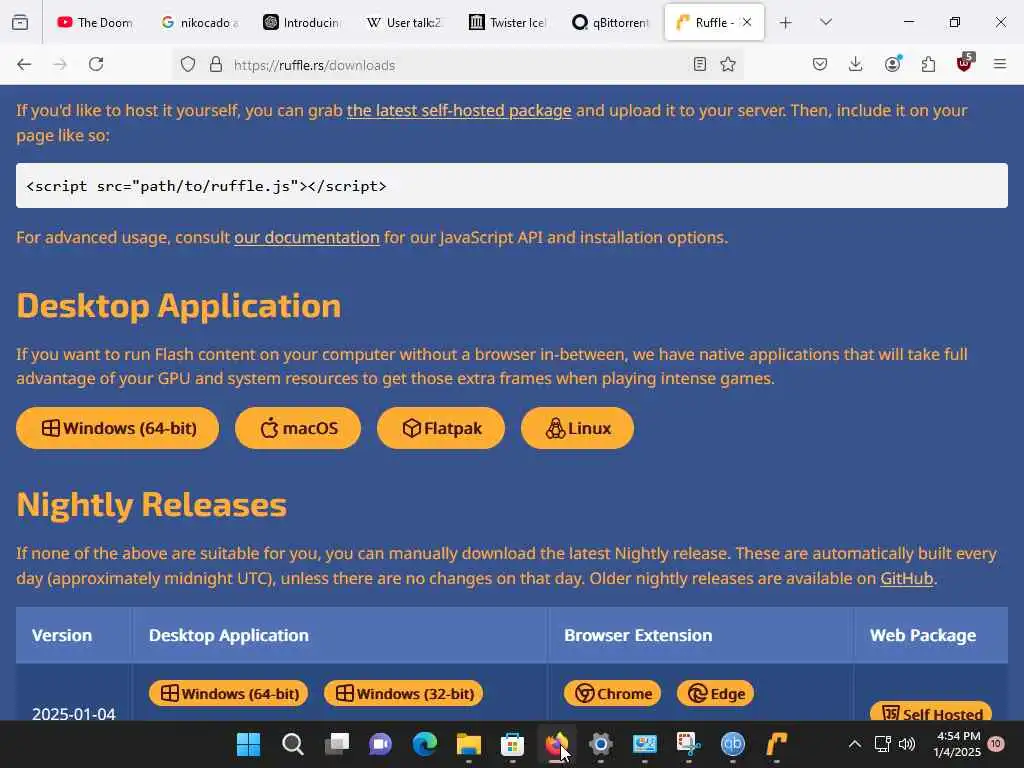Open taskbar Search
Viewport: 1024px width, 768px height.
pos(293,744)
